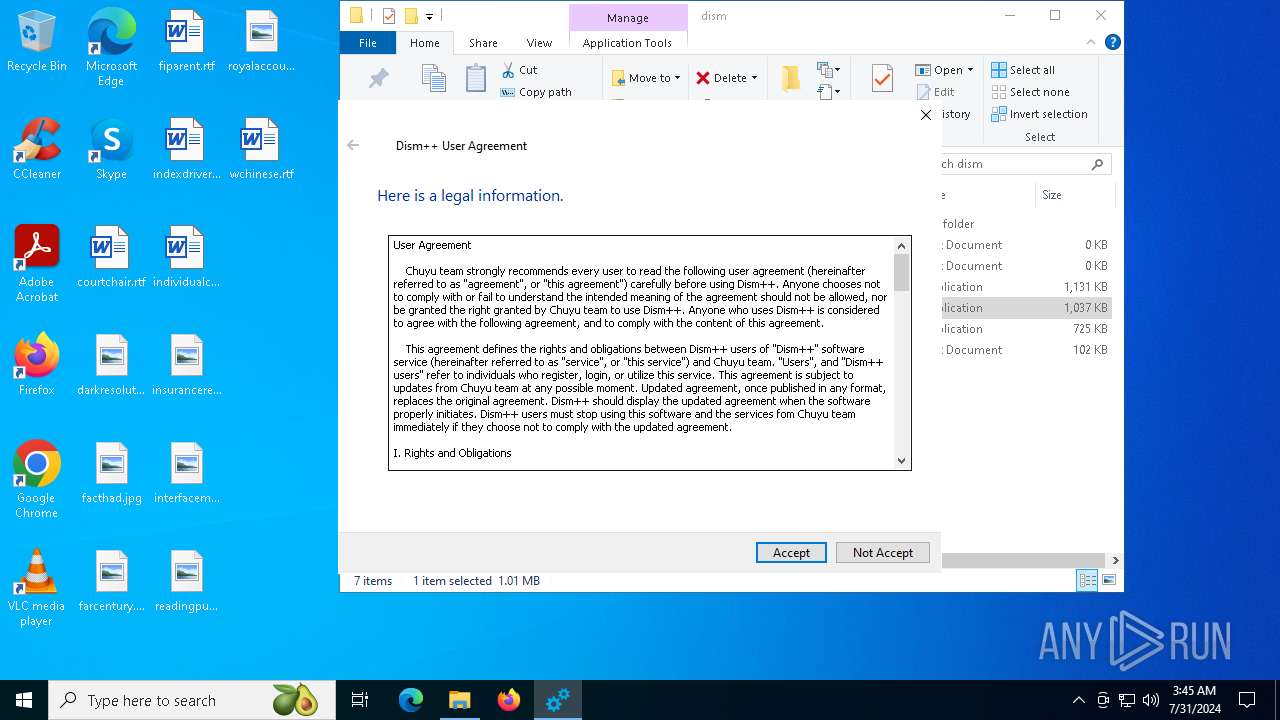This screenshot has width=1280, height=720.
Task: Open the View ribbon tab
Action: tap(539, 43)
